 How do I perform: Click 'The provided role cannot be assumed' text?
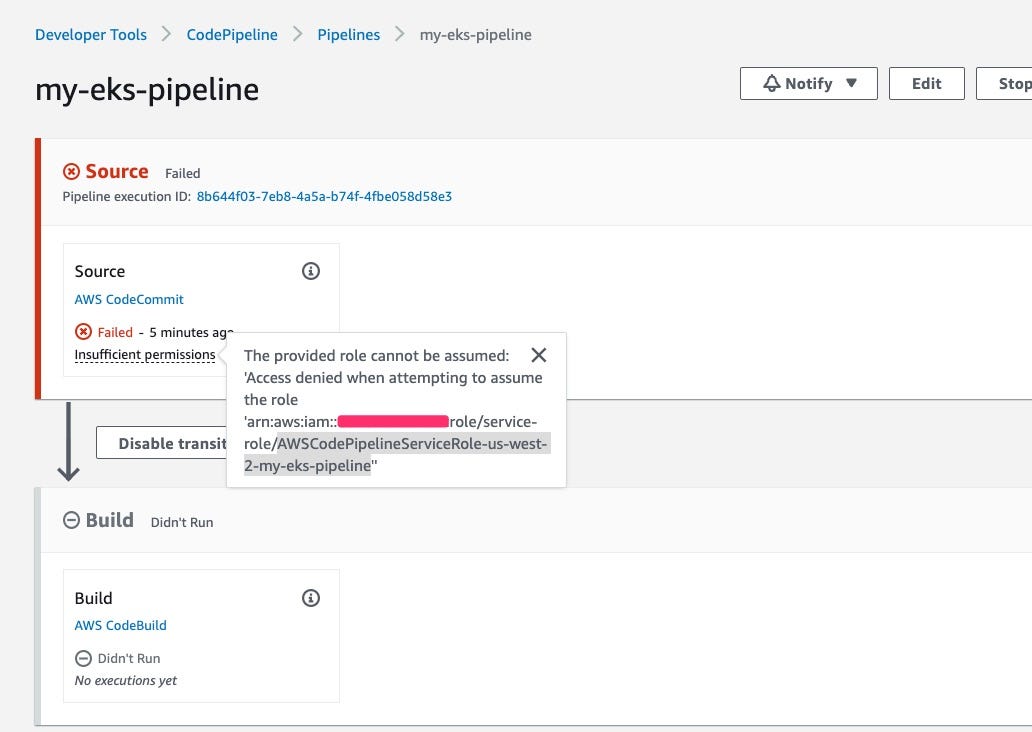(376, 355)
